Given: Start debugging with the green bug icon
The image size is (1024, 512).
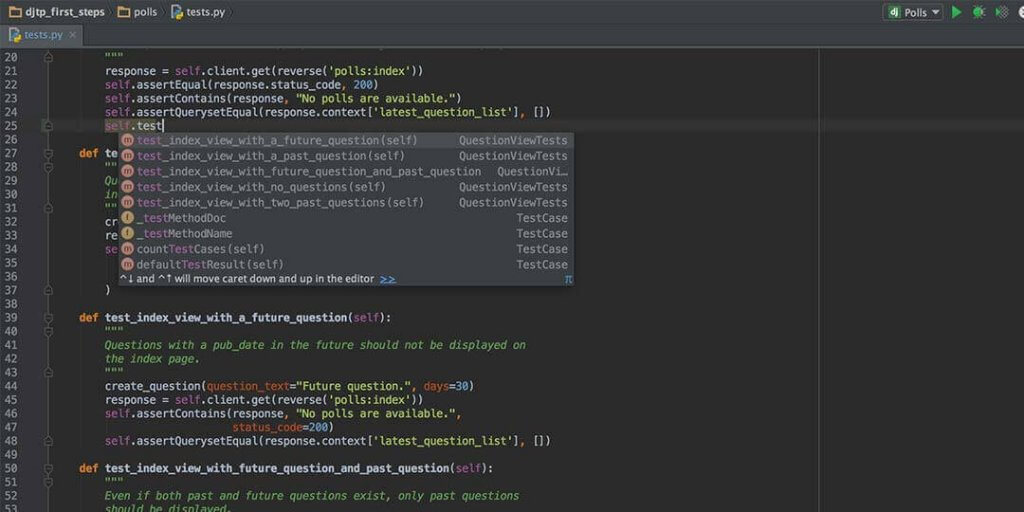Looking at the screenshot, I should (978, 12).
